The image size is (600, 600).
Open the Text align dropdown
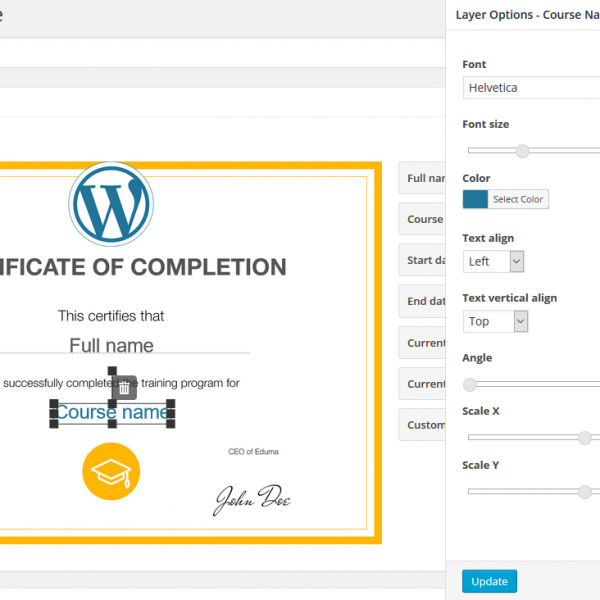(x=494, y=261)
